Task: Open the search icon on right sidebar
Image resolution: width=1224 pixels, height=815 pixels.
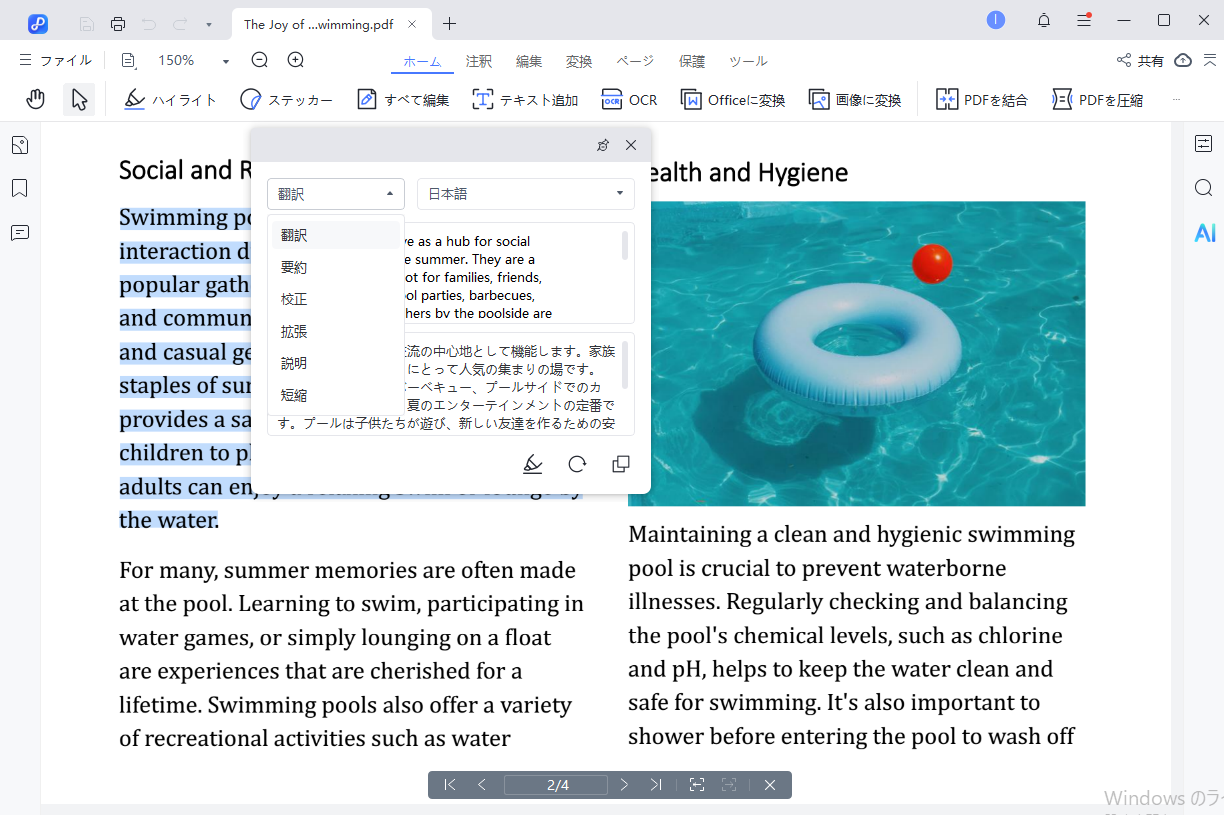Action: tap(1204, 188)
